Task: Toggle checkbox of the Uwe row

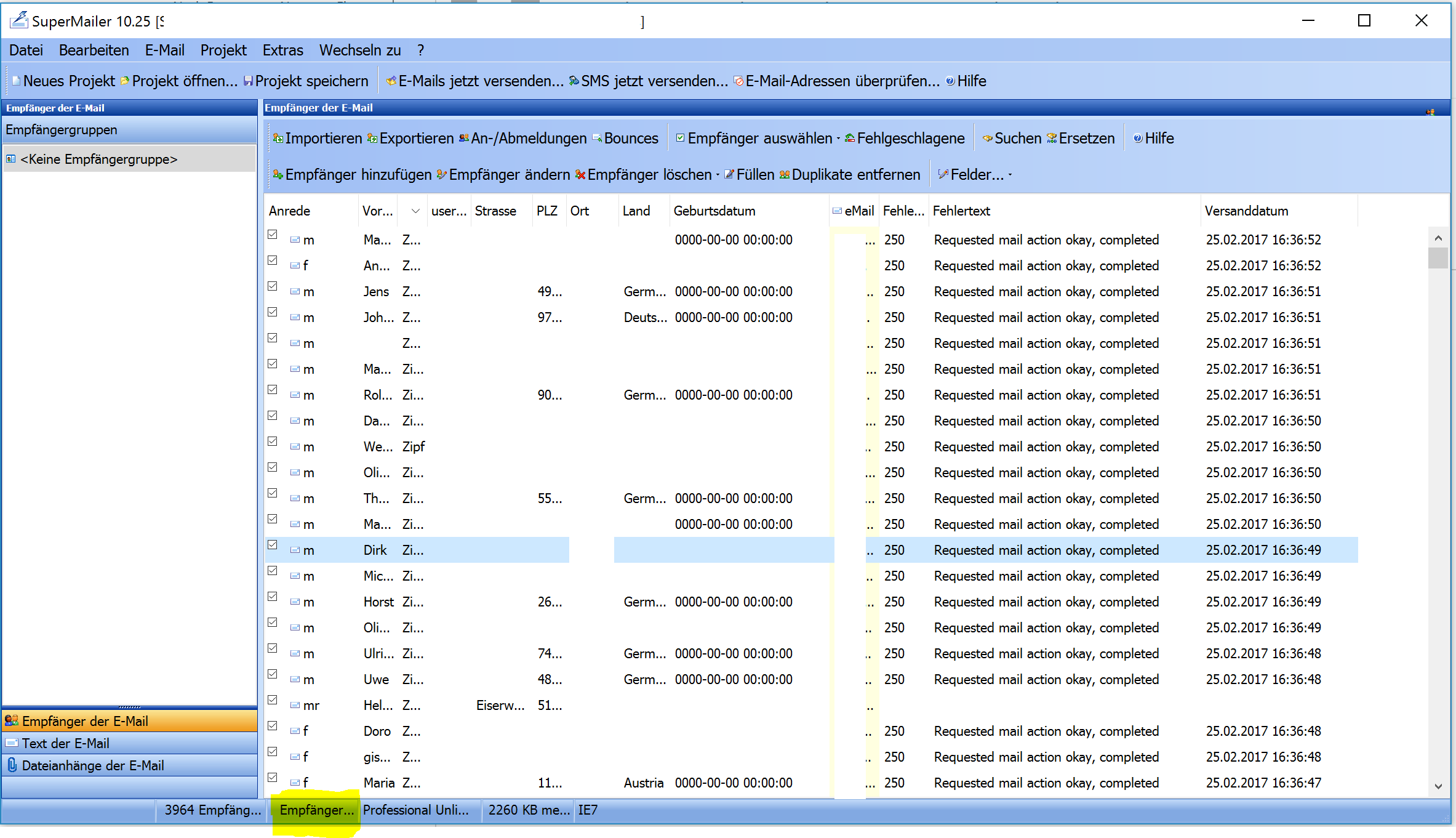Action: (273, 674)
